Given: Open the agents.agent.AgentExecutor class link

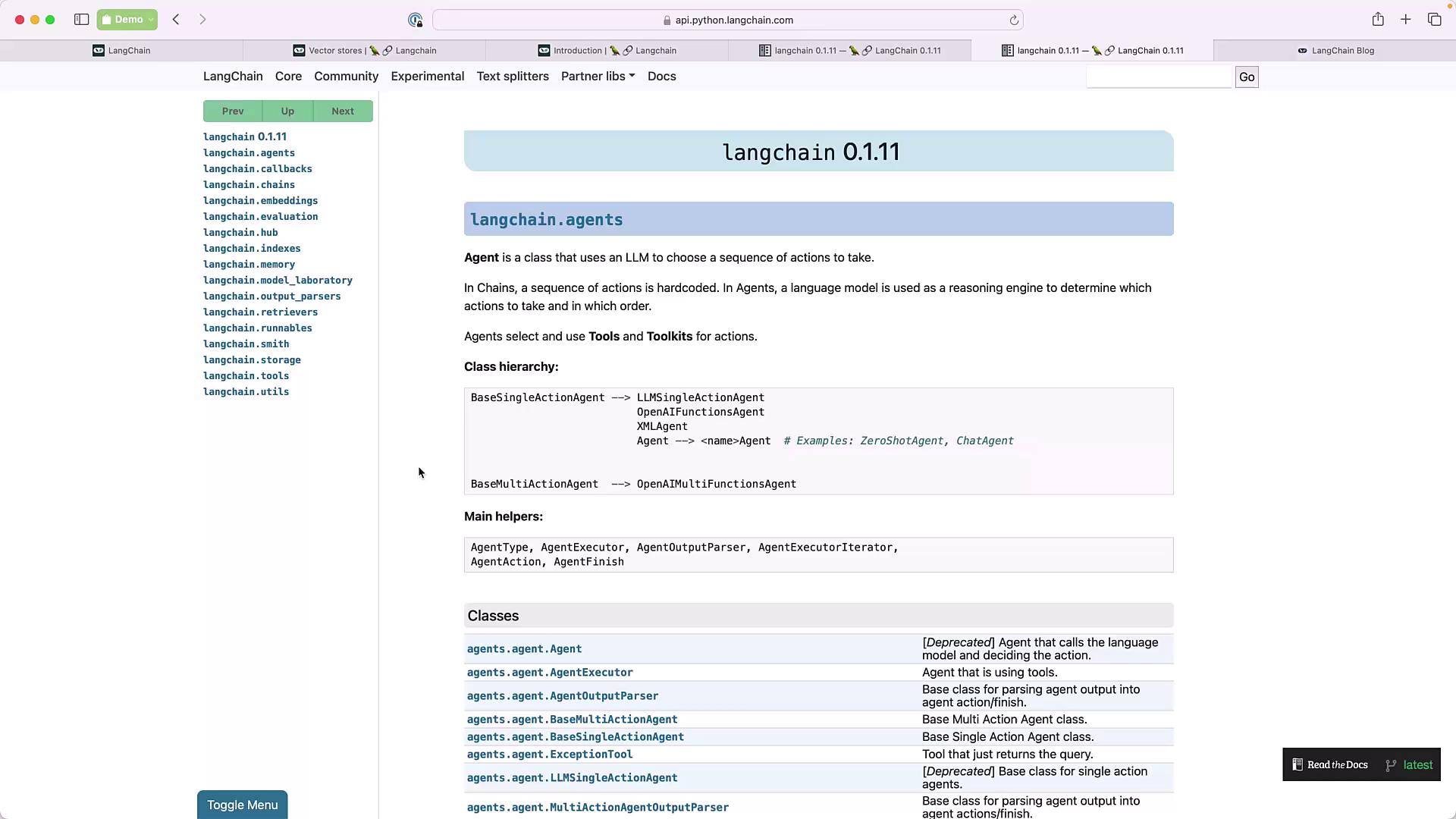Looking at the screenshot, I should (550, 673).
